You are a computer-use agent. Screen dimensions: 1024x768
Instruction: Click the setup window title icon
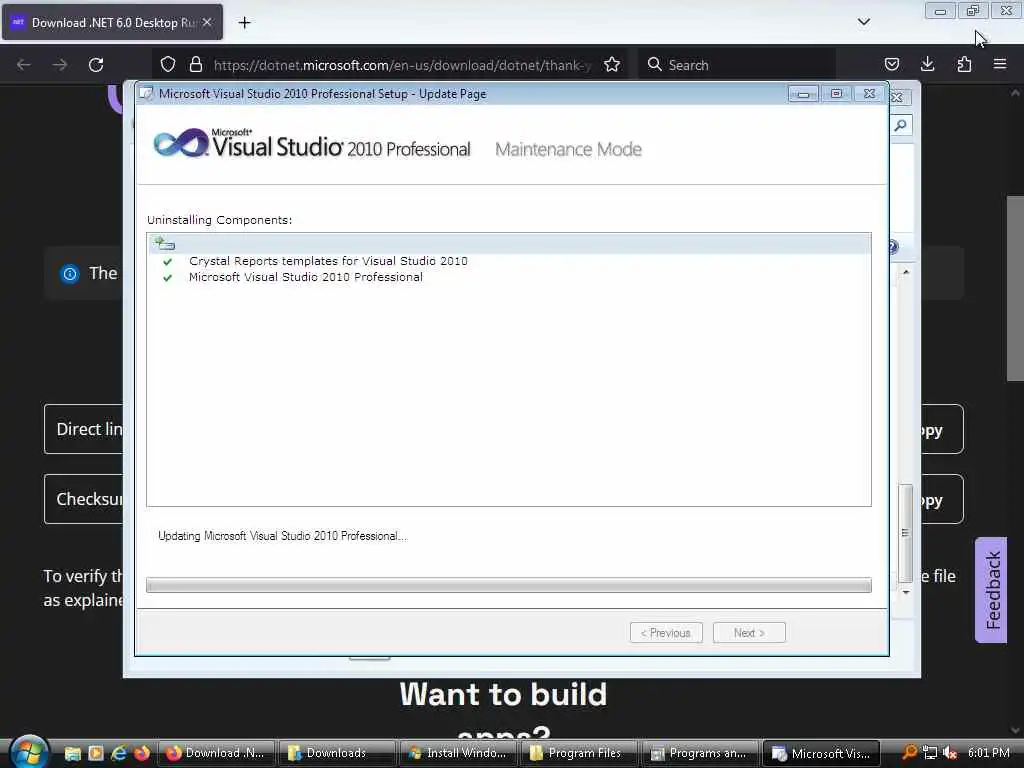tap(146, 93)
